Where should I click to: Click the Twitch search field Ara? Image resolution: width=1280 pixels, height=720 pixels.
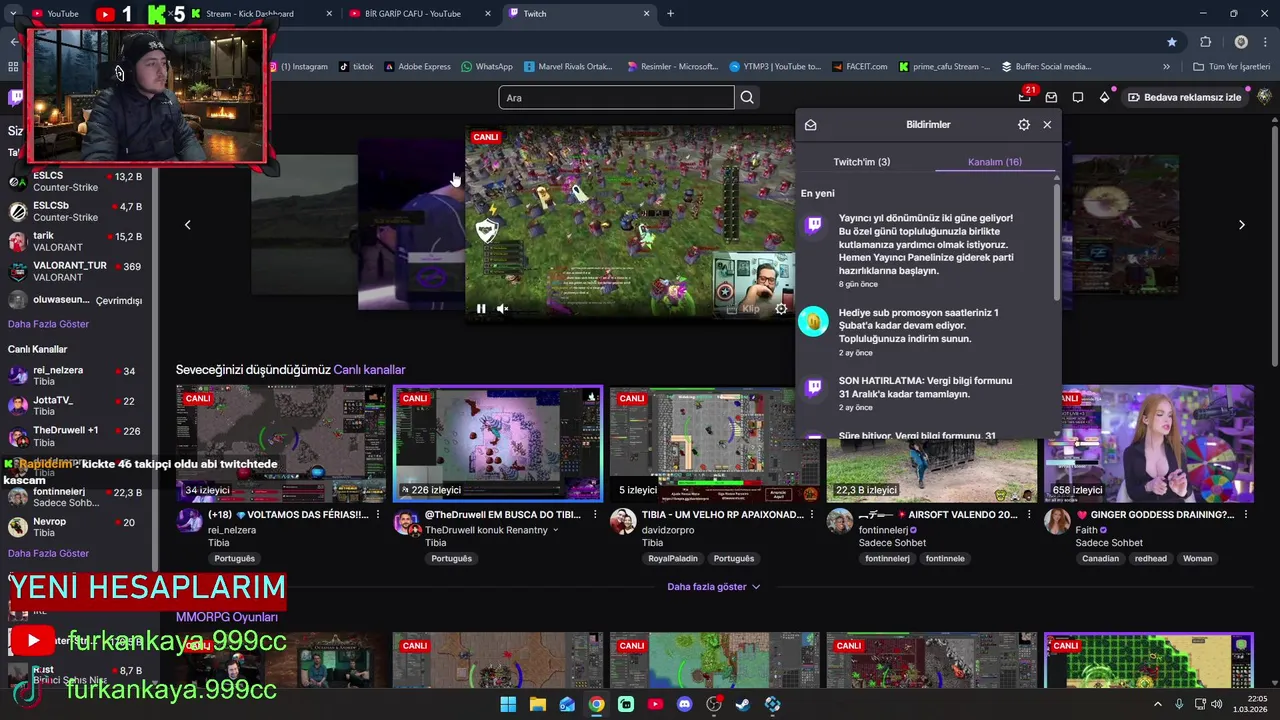(616, 97)
